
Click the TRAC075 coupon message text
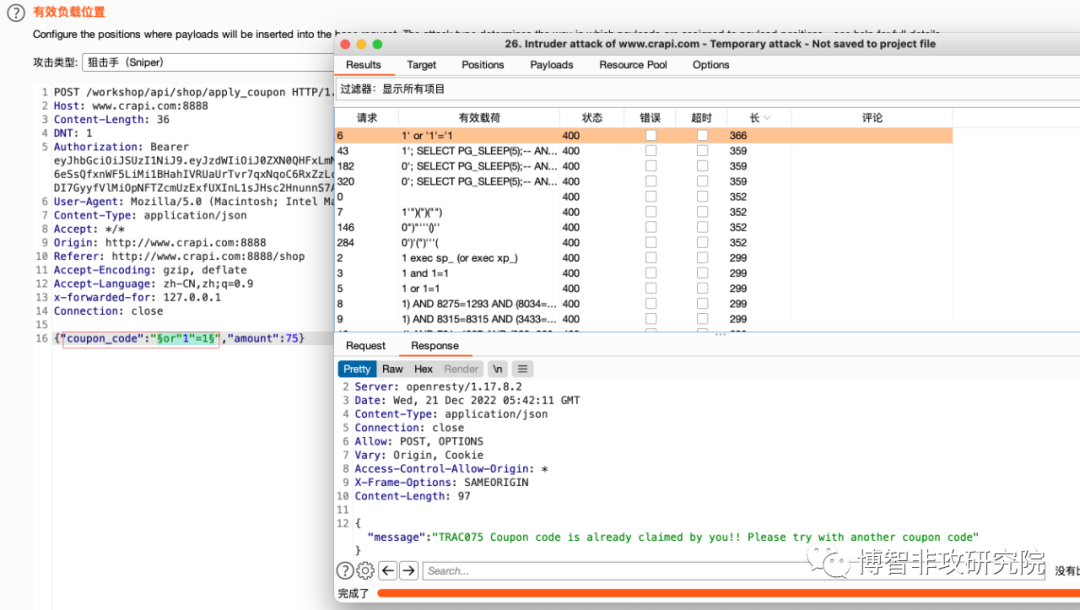click(x=705, y=537)
